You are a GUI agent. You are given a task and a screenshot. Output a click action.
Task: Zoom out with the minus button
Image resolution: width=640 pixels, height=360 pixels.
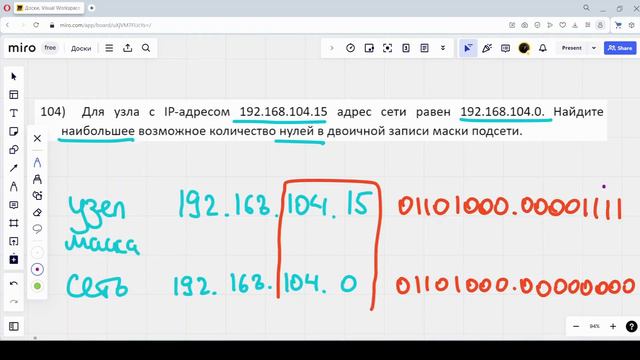(x=576, y=326)
